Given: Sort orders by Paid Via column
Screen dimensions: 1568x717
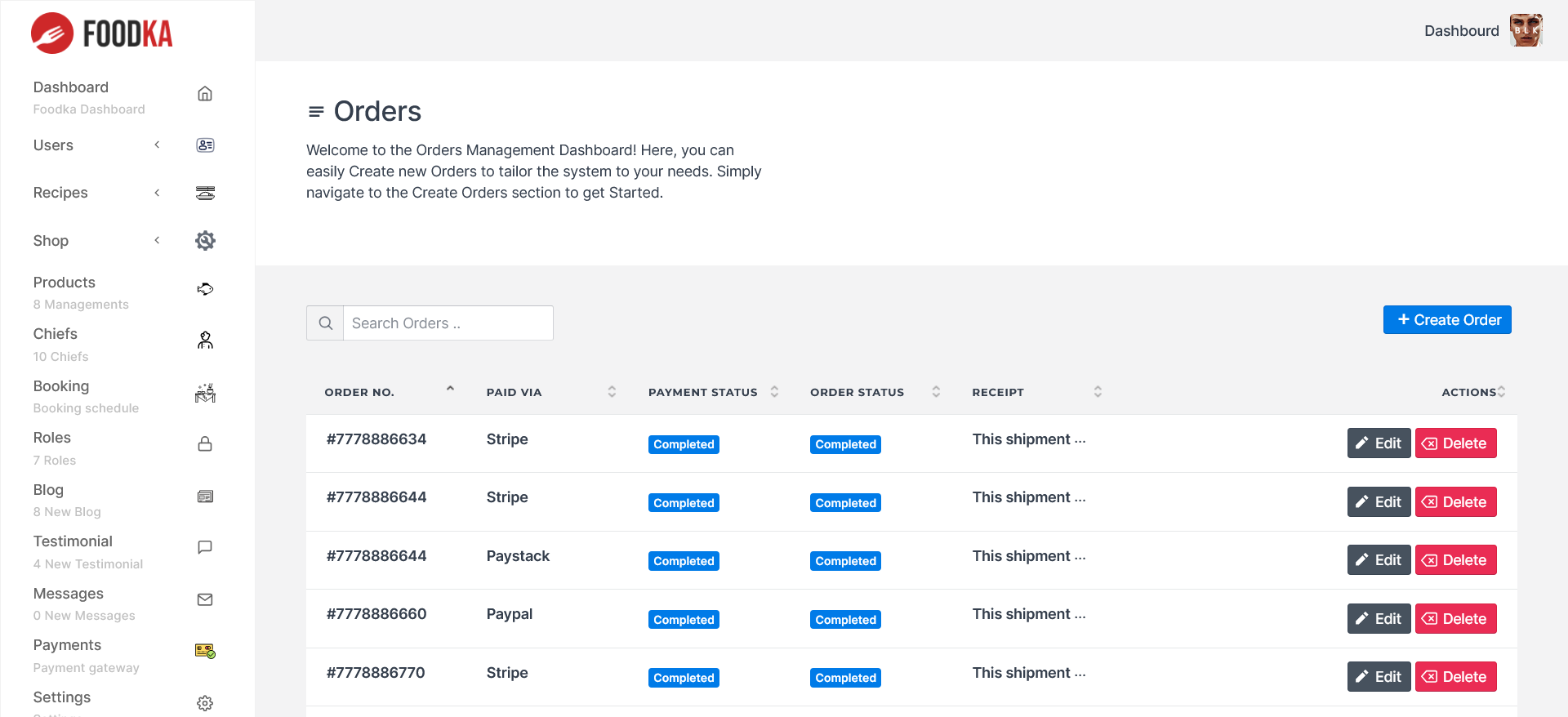Looking at the screenshot, I should (x=612, y=392).
